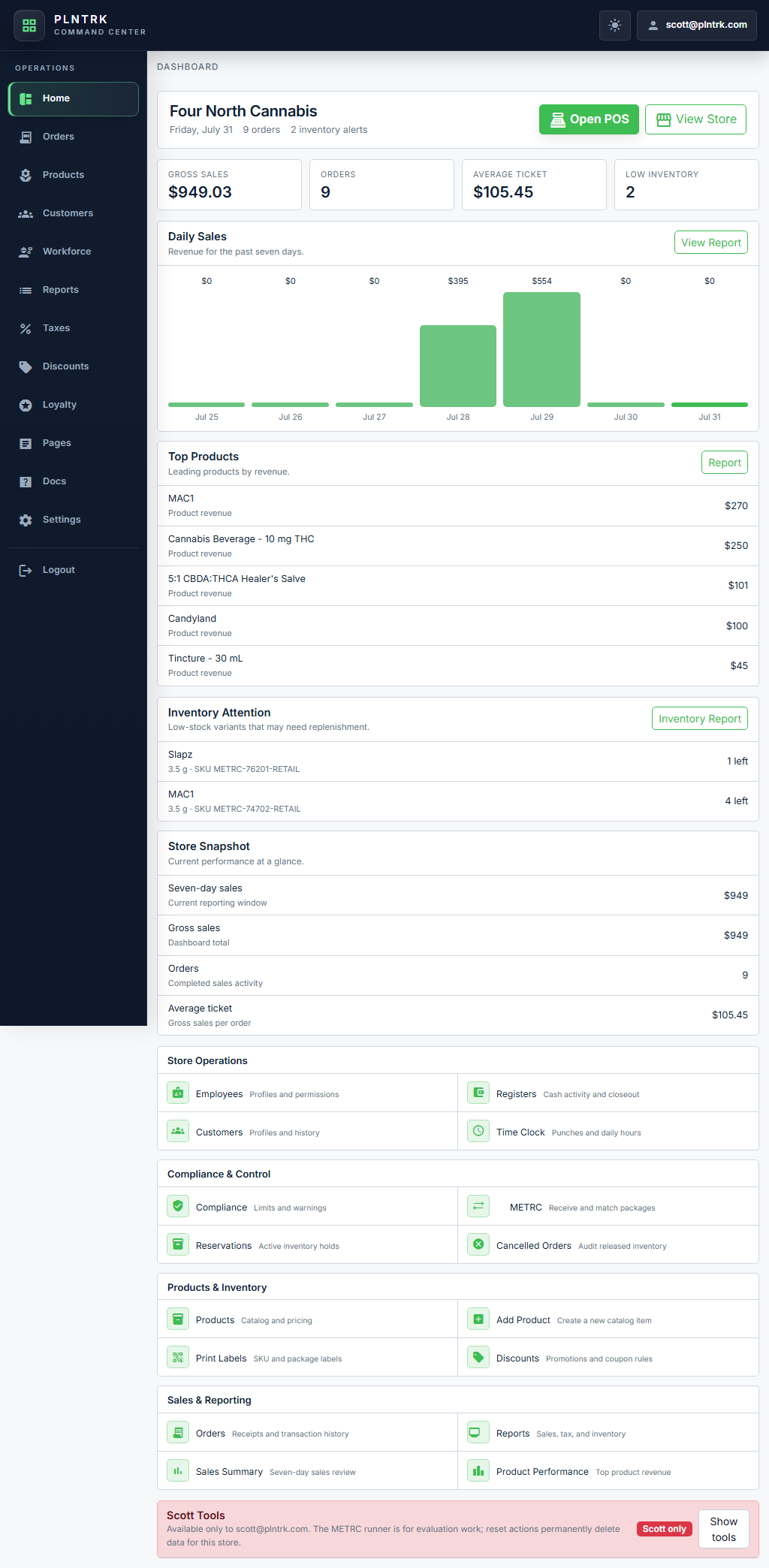Viewport: 769px width, 1568px height.
Task: Open Orders from the sidebar
Action: click(x=74, y=137)
